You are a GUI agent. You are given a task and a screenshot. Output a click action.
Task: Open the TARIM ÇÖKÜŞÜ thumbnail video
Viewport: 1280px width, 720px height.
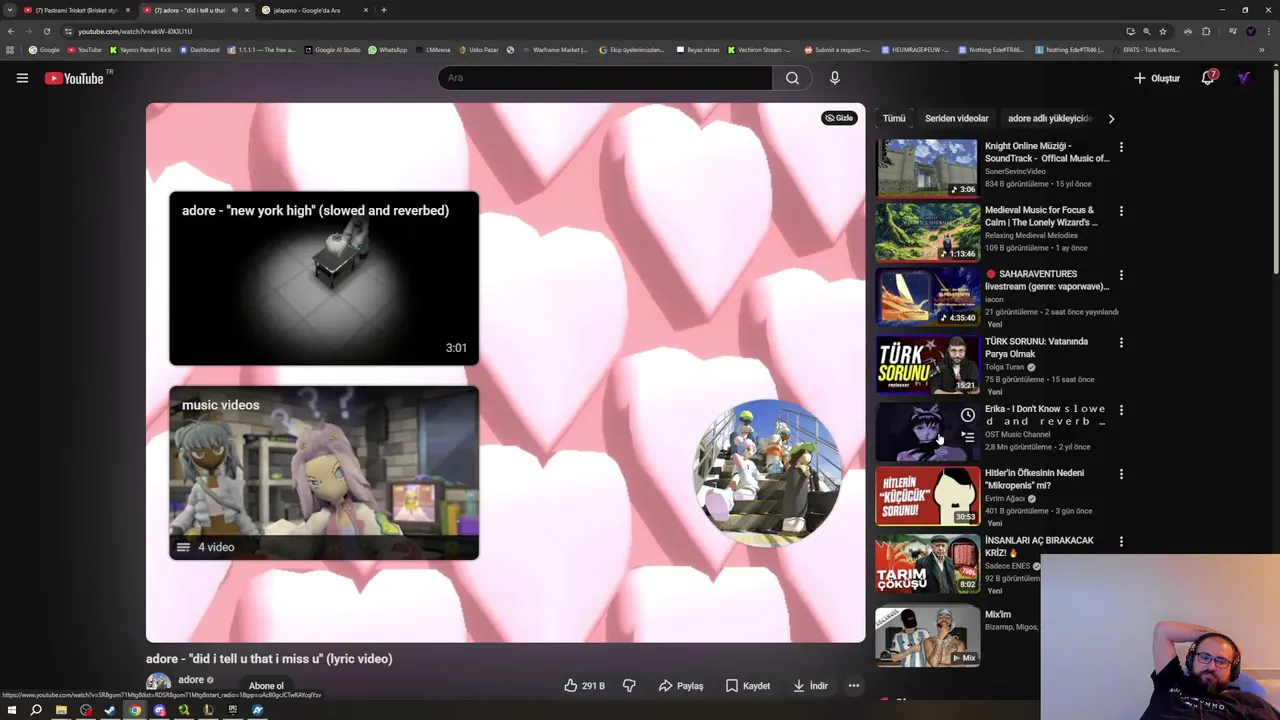(927, 564)
